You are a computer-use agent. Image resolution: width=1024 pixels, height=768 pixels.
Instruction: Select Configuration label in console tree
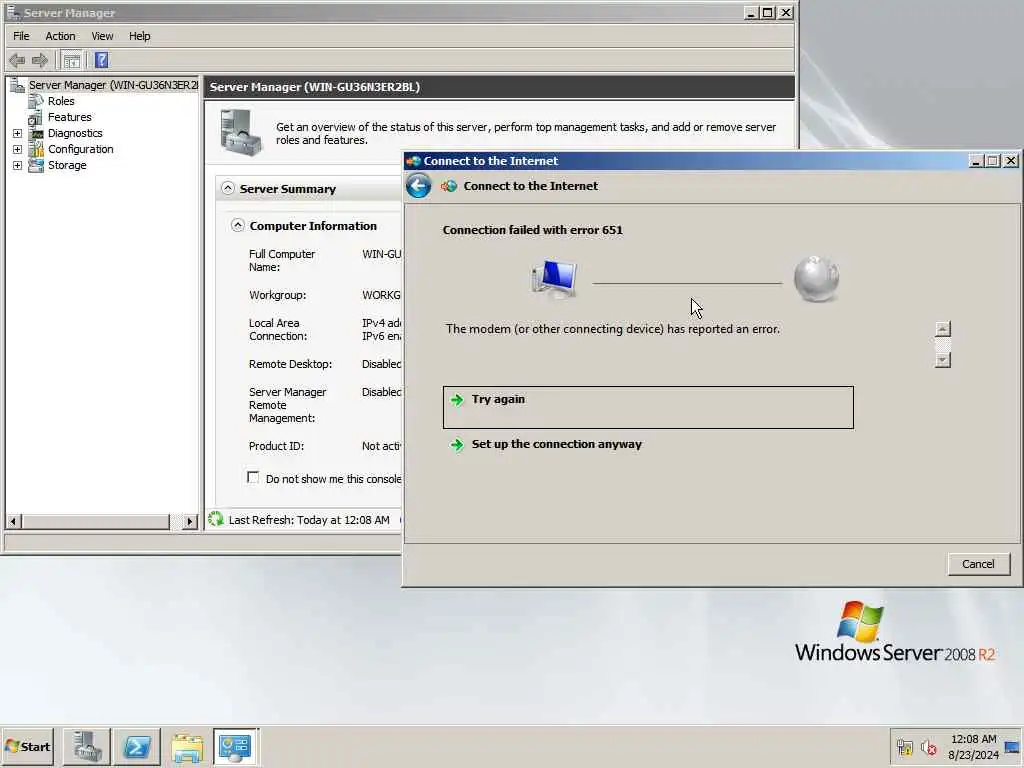(x=80, y=150)
